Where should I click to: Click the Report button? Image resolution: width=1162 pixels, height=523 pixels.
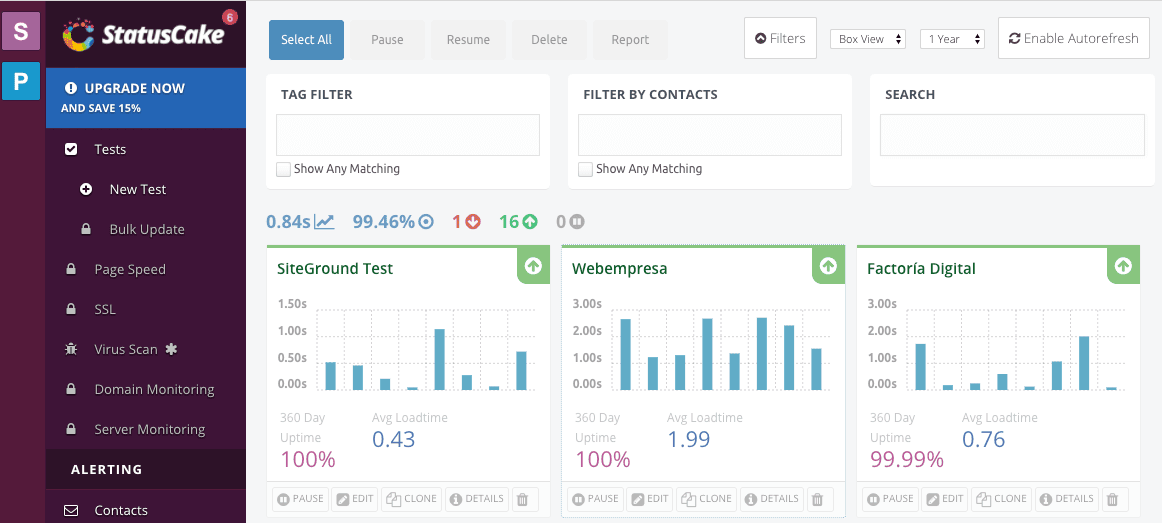[630, 40]
